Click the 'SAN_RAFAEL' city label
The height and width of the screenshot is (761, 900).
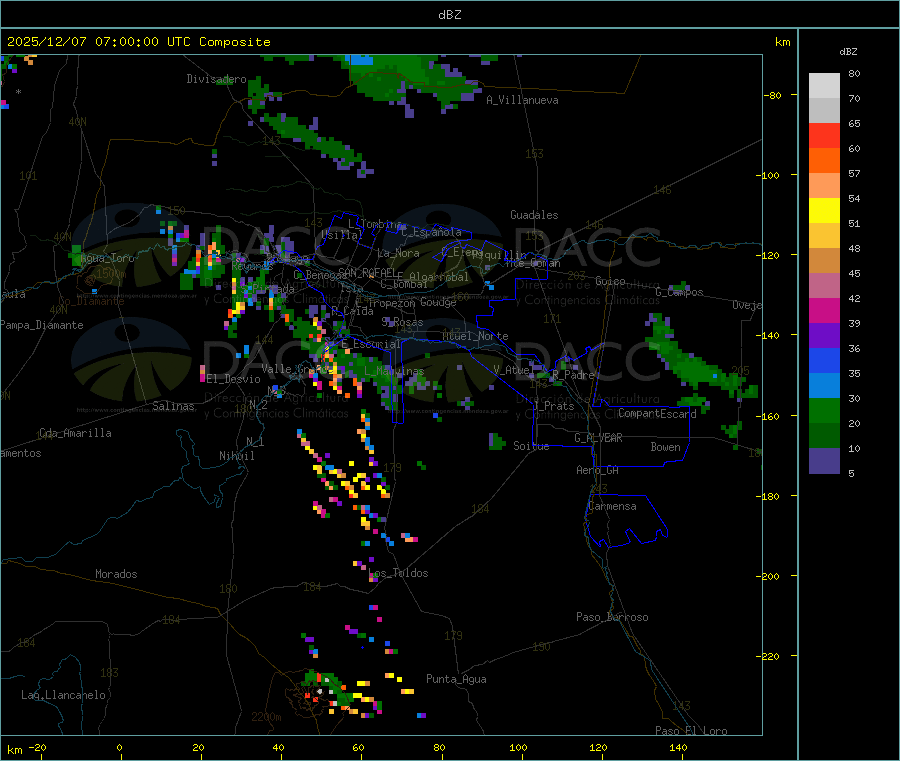tap(367, 272)
